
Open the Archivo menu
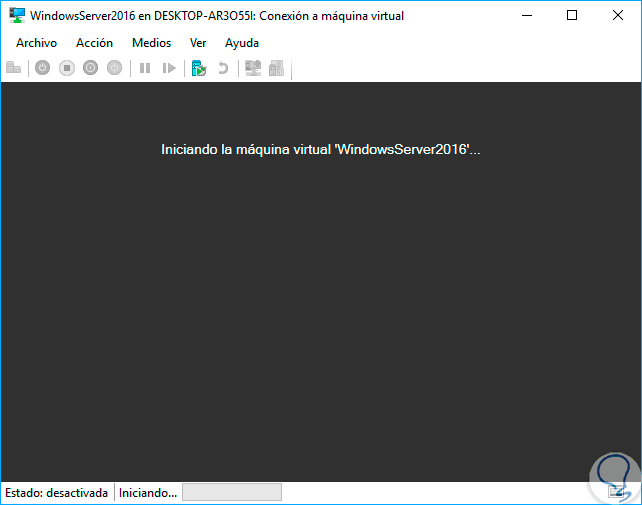pyautogui.click(x=36, y=43)
